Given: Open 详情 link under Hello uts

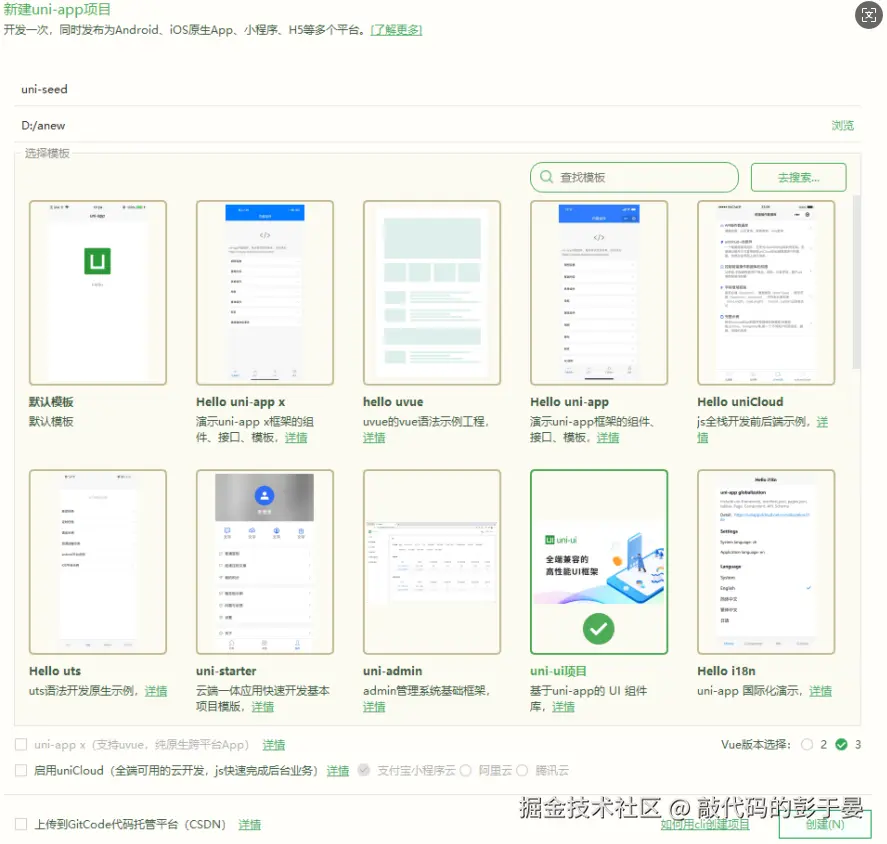Looking at the screenshot, I should coord(156,691).
